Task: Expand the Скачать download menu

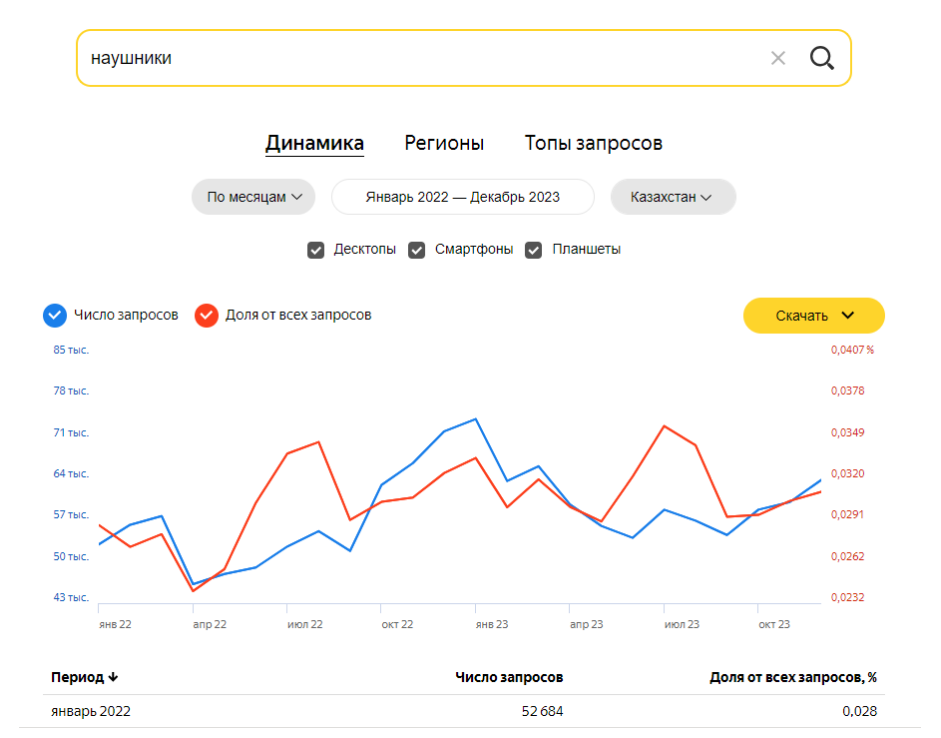Action: (814, 315)
